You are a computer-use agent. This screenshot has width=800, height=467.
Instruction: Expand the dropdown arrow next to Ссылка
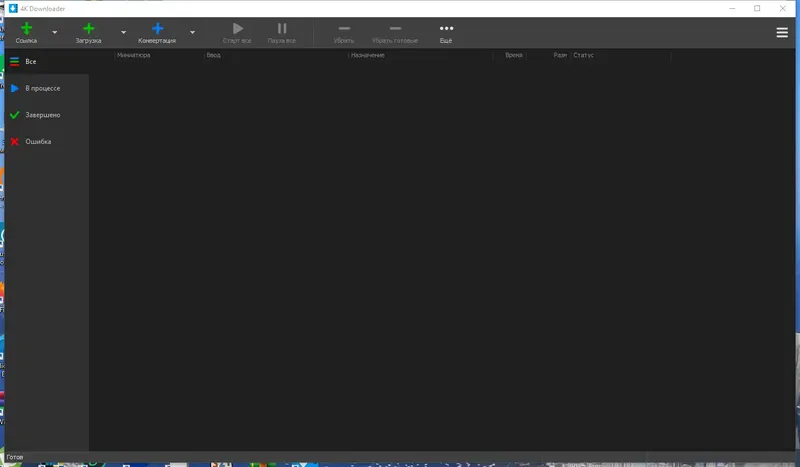pos(55,32)
